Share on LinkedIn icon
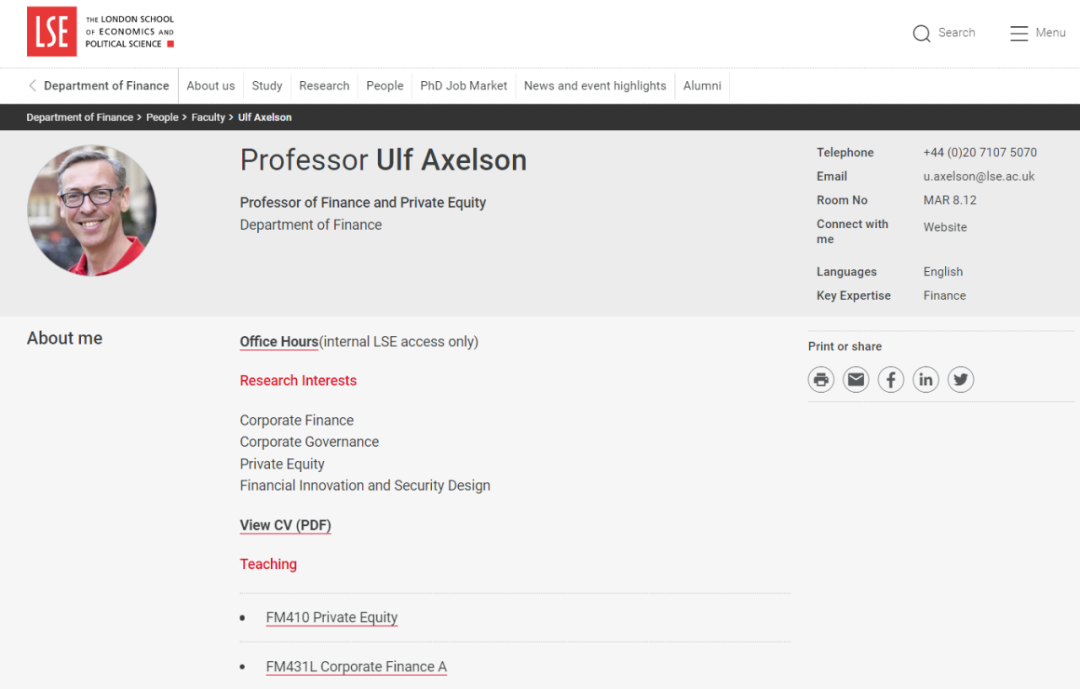This screenshot has height=689, width=1080. pos(926,380)
